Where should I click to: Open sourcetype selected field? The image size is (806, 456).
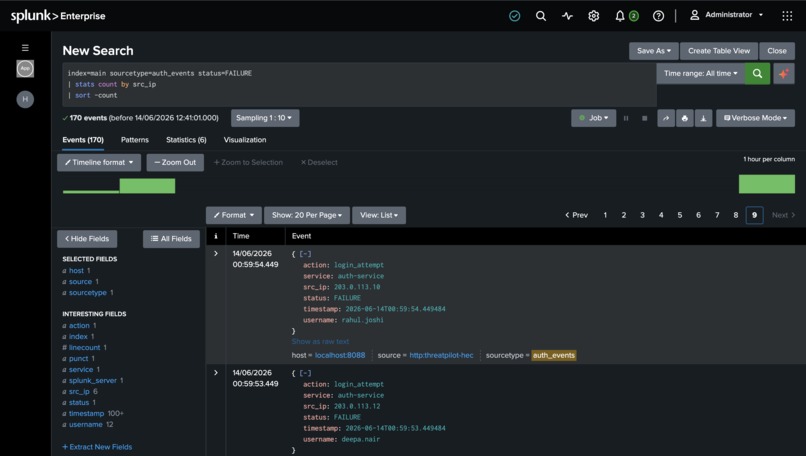tap(88, 293)
